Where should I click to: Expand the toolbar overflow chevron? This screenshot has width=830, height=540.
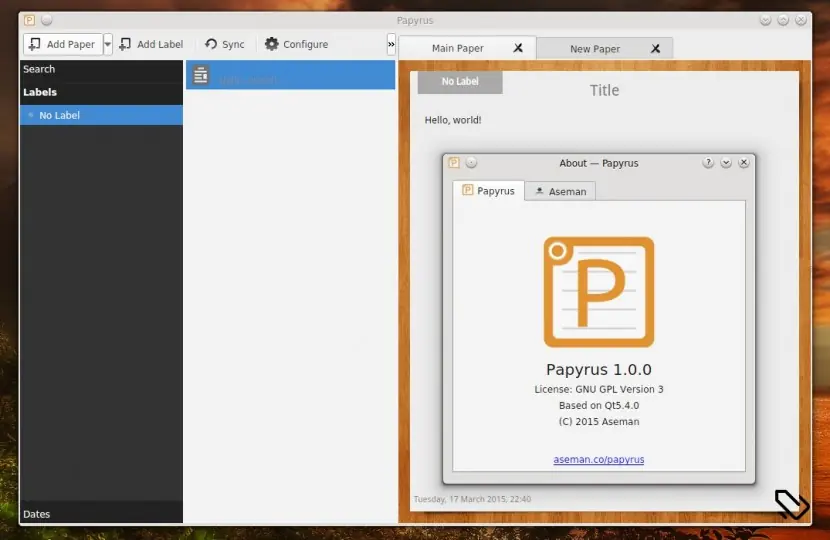(x=391, y=44)
